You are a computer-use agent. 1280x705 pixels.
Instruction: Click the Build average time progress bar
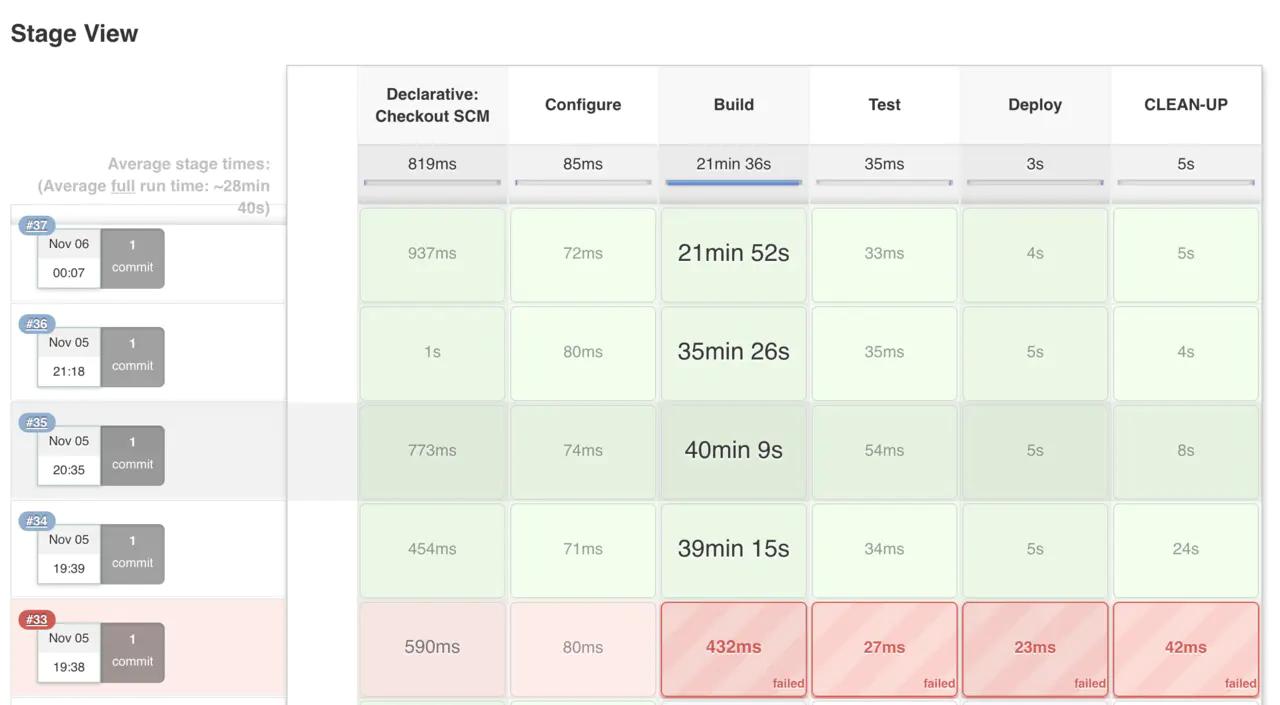[x=733, y=182]
